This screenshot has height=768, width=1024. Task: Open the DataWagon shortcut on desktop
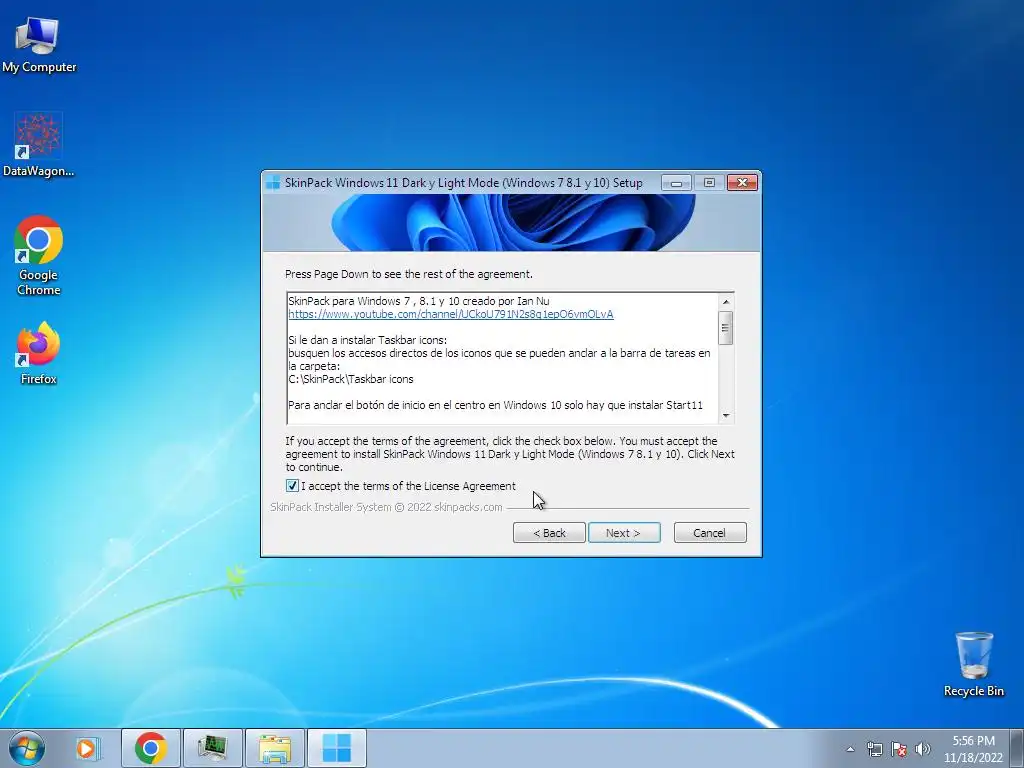[38, 145]
